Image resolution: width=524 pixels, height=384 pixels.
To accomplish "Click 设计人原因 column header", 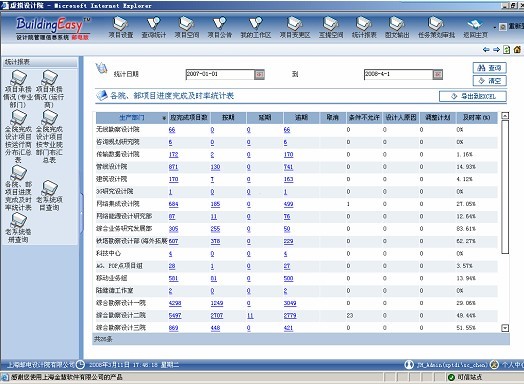I will click(x=401, y=118).
